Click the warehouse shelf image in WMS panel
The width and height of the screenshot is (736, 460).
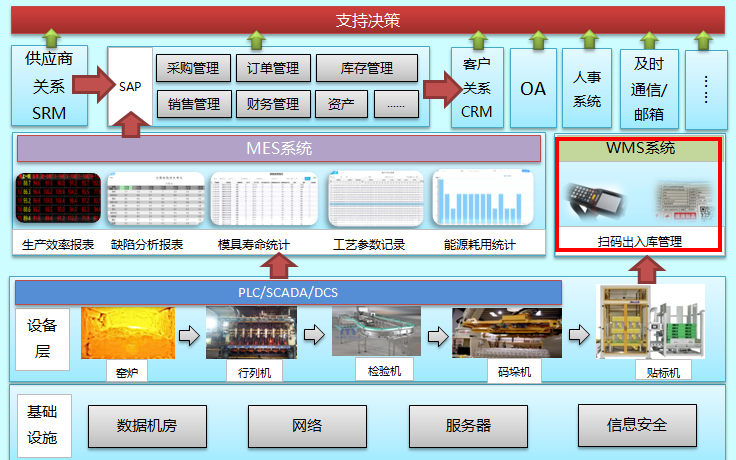coord(685,201)
